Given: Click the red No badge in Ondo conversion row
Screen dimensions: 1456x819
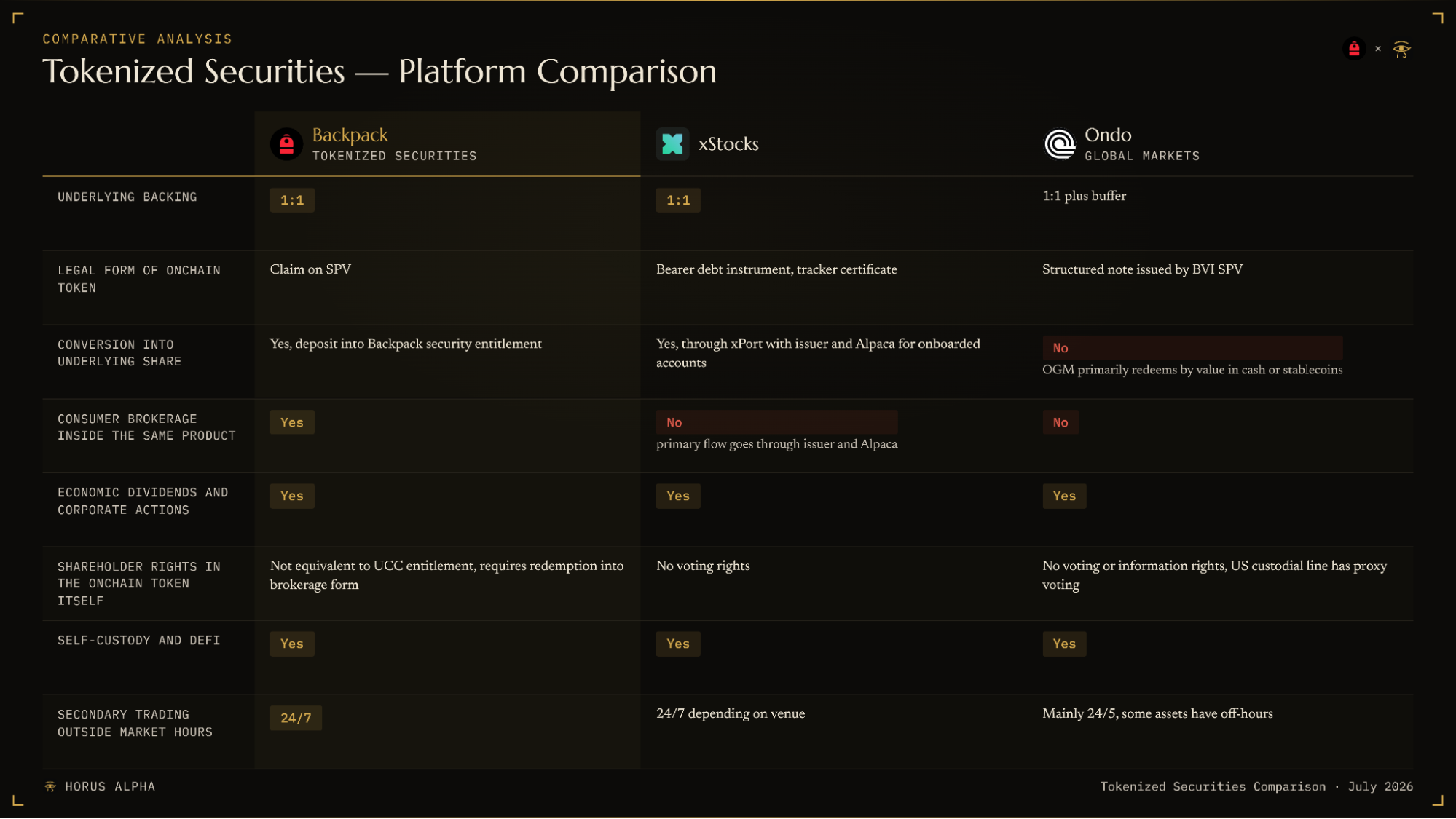Looking at the screenshot, I should pos(1192,348).
